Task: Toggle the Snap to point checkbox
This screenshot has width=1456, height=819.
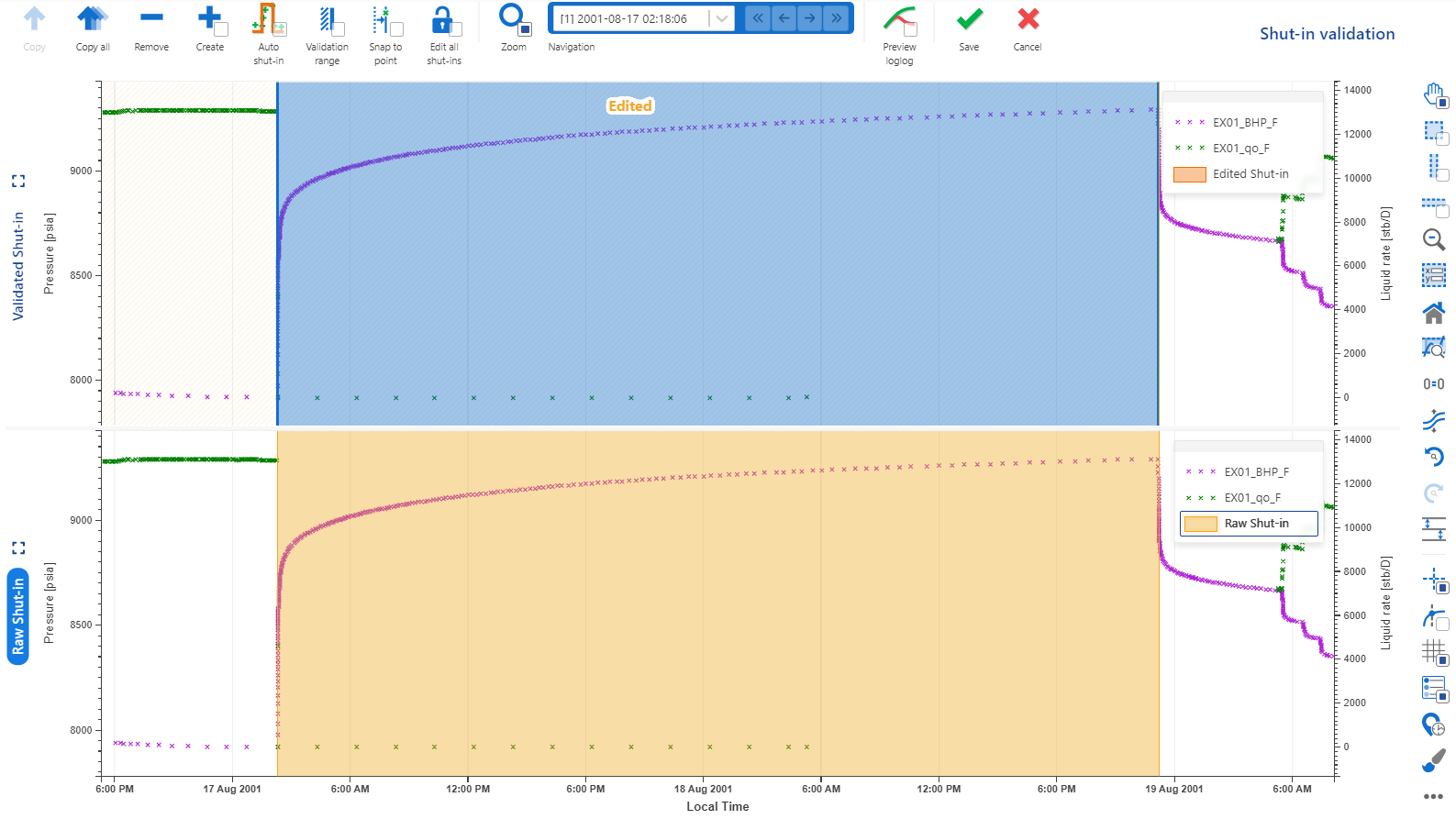Action: click(397, 29)
